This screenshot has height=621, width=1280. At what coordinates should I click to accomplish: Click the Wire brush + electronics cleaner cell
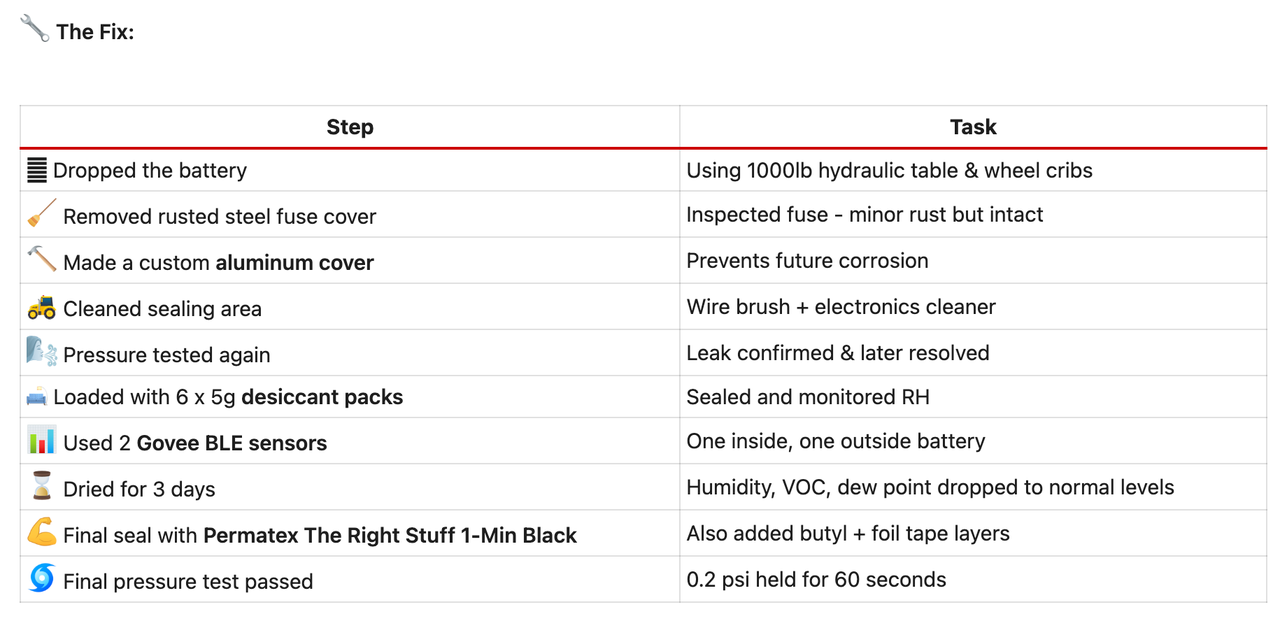pyautogui.click(x=841, y=307)
